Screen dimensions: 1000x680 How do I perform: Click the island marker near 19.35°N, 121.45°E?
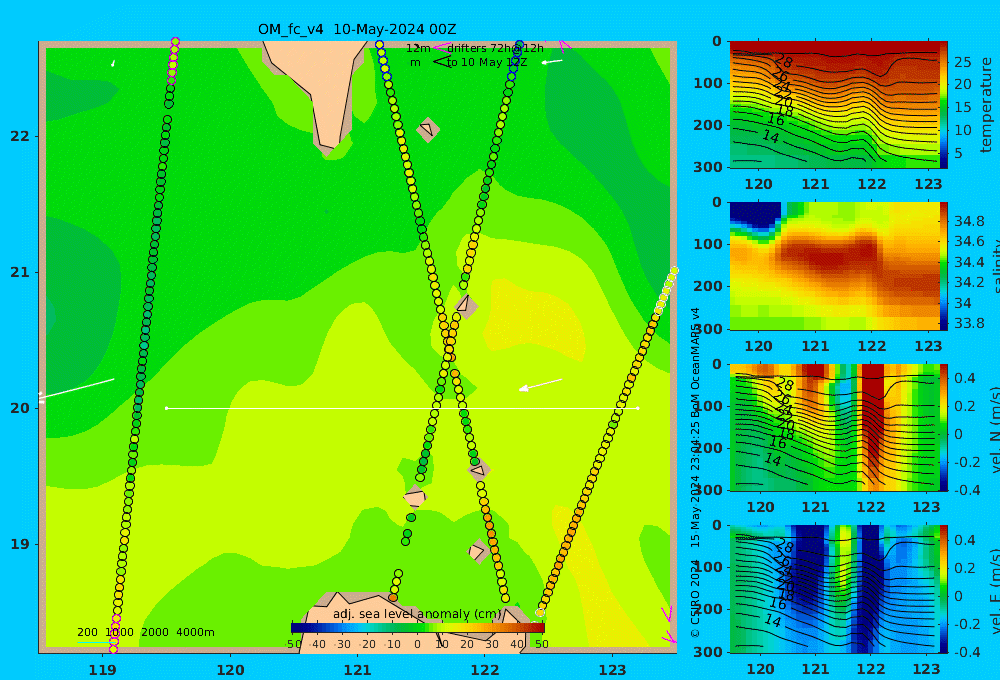(x=415, y=497)
